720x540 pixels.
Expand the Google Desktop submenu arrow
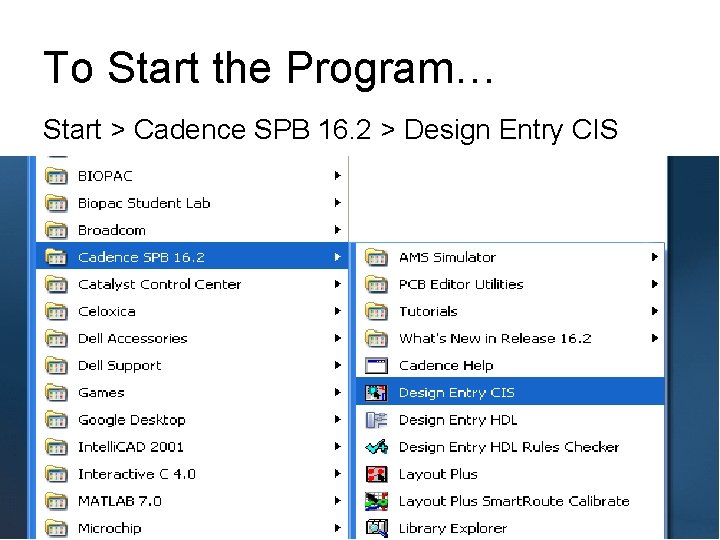coord(338,419)
